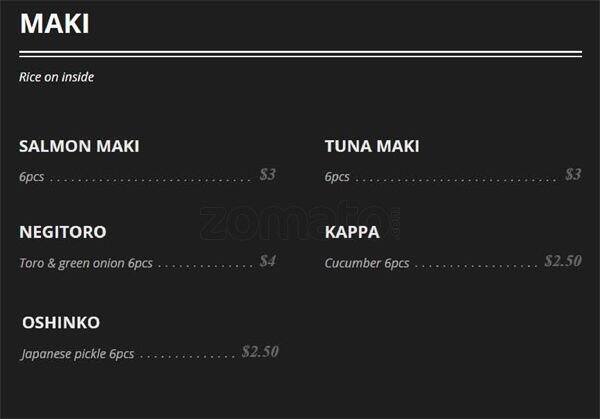Select the SALMON MAKI item title
The width and height of the screenshot is (600, 419).
coord(79,147)
